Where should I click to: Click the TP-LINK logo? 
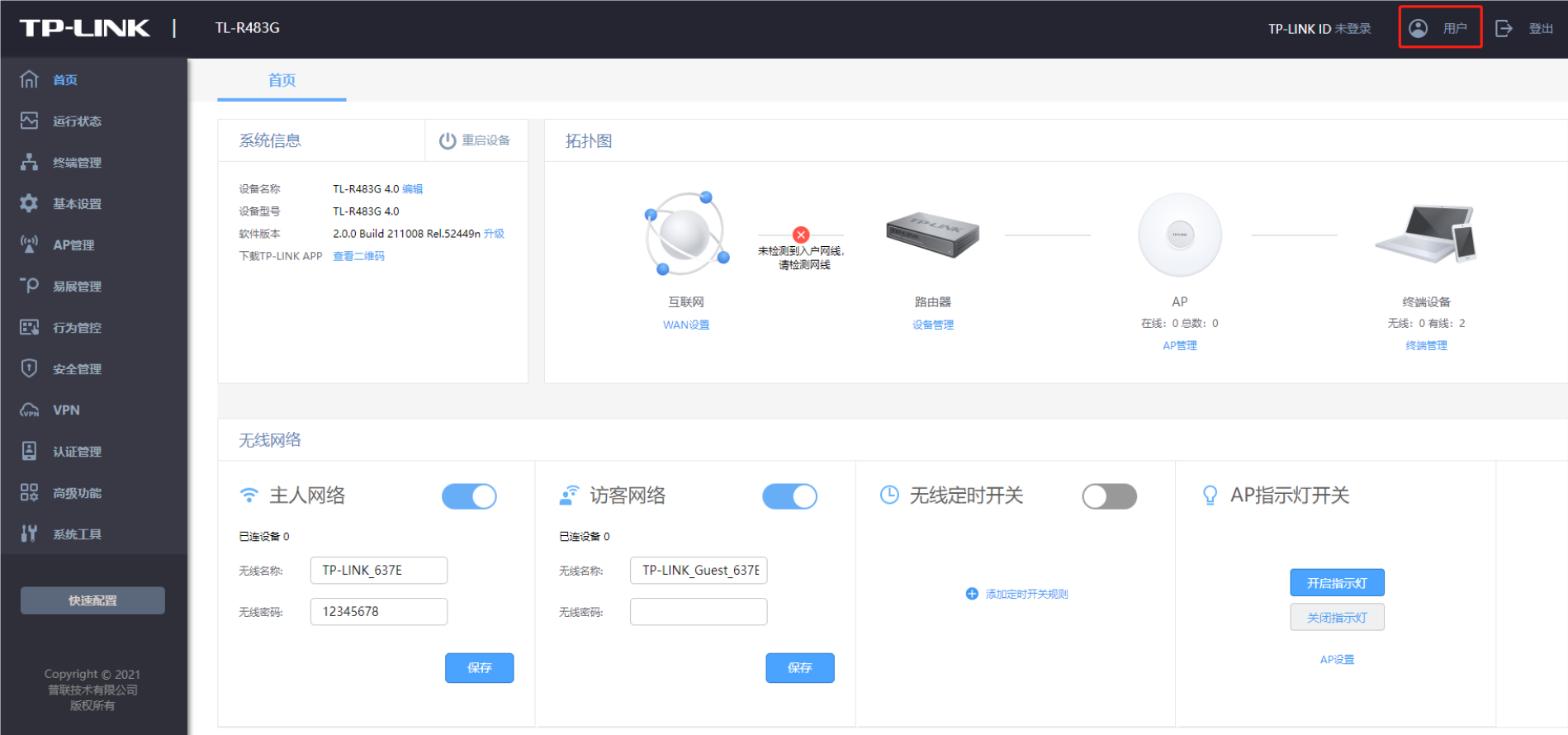(85, 28)
